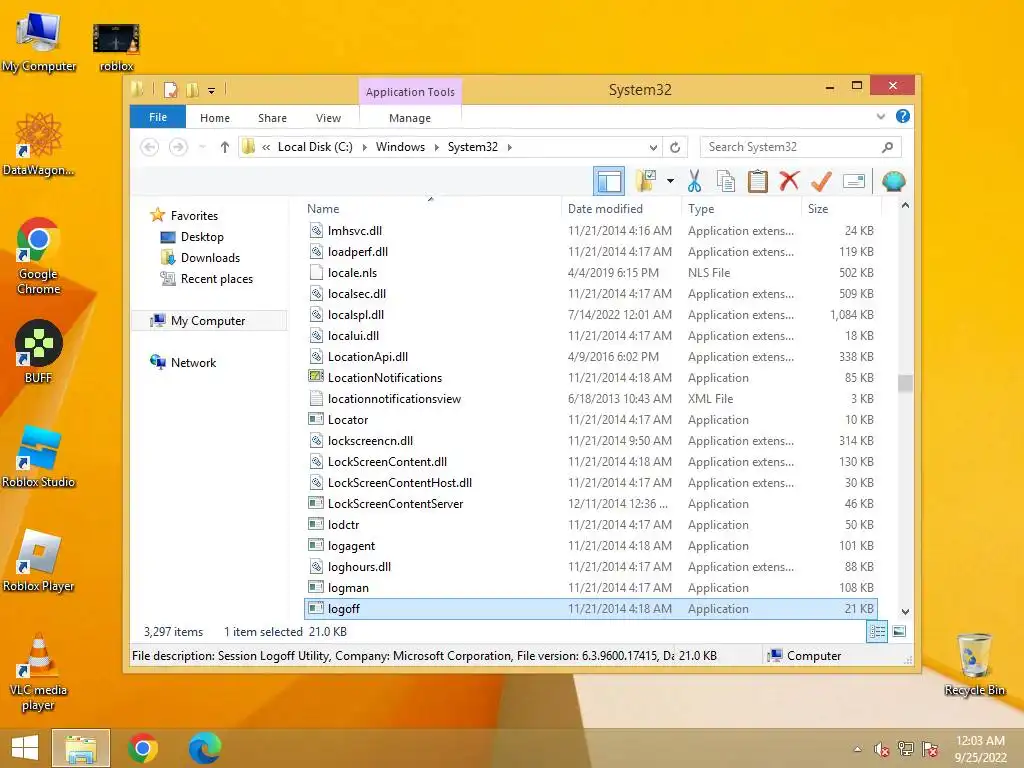
Task: Sort by Date modified column header
Action: [620, 208]
